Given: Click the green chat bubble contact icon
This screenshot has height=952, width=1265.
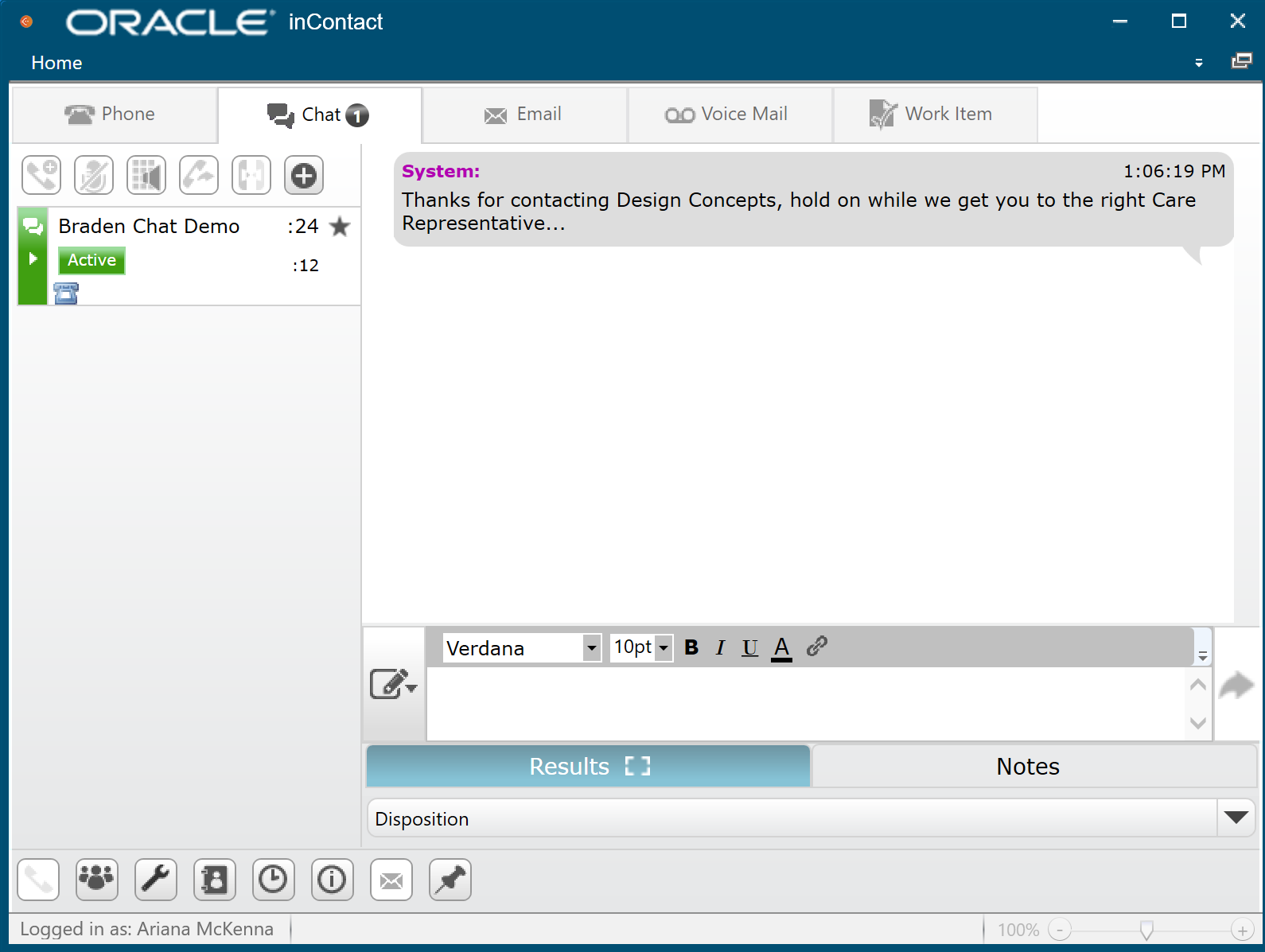Looking at the screenshot, I should coord(33,227).
